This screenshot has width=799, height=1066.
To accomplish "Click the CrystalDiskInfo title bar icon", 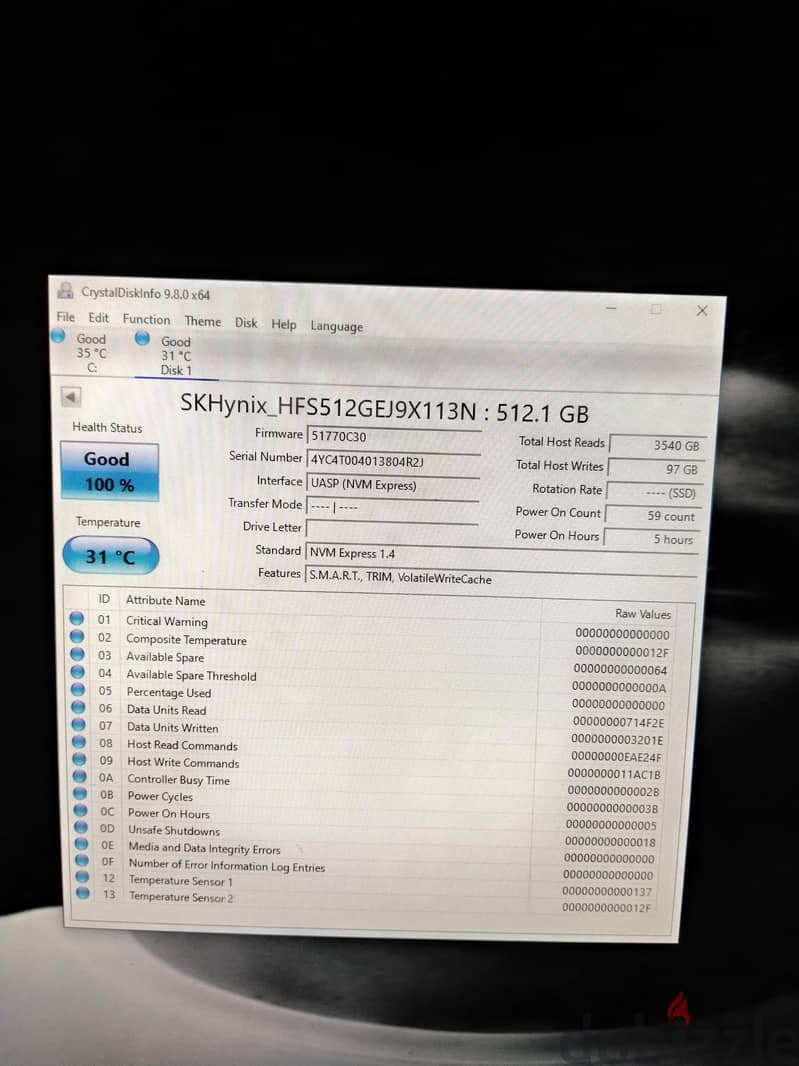I will (65, 291).
